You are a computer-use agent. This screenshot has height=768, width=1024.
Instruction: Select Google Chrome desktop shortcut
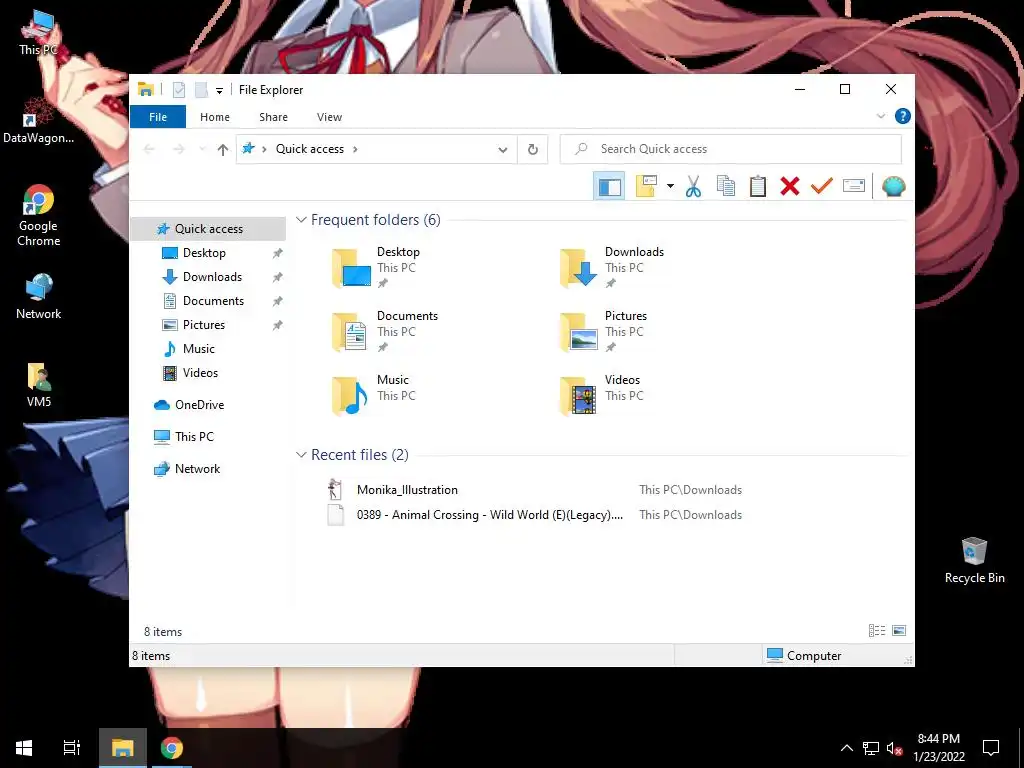(x=39, y=216)
